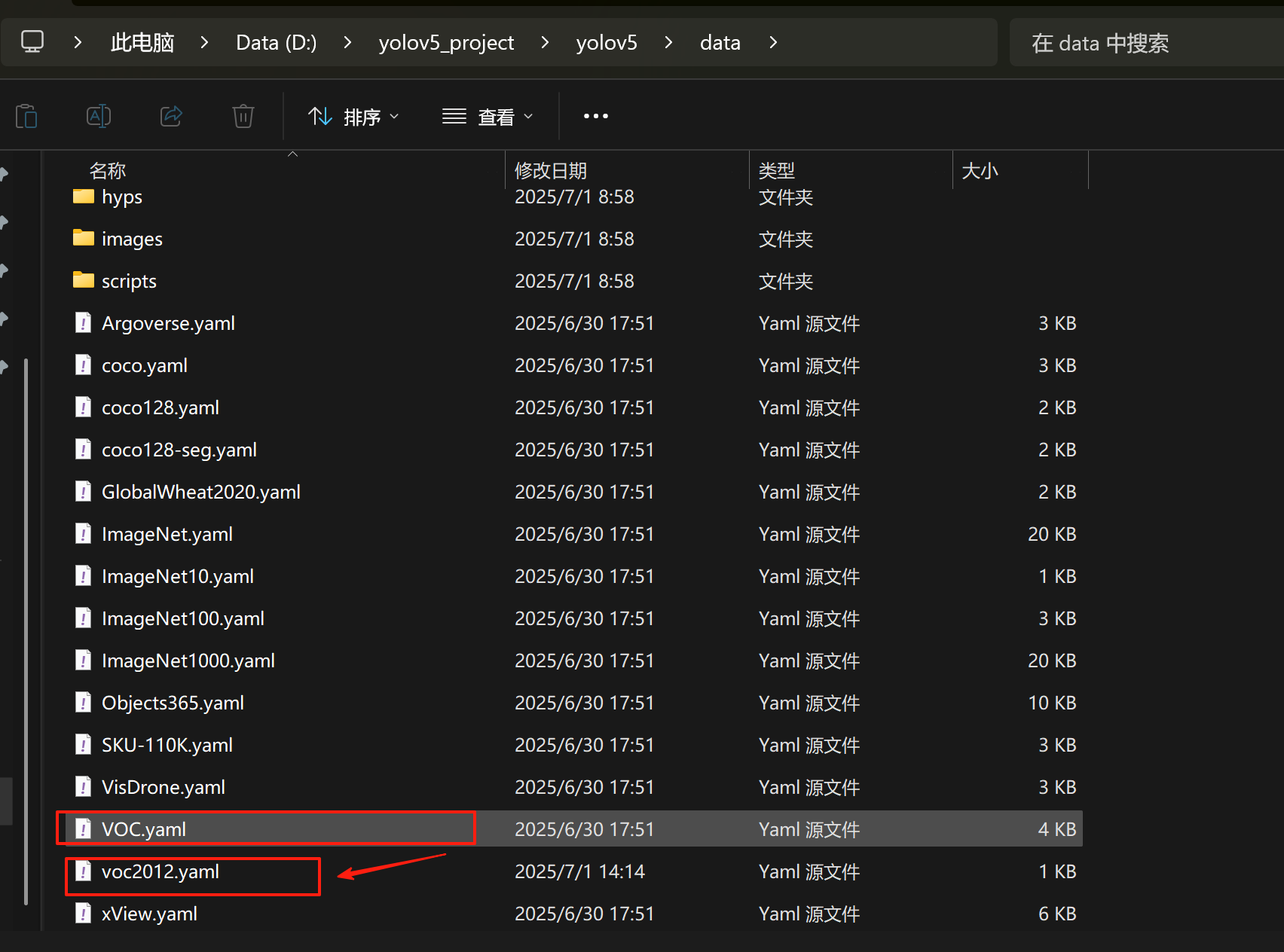Click the Paste clipboard icon in toolbar
1284x952 pixels.
tap(26, 116)
